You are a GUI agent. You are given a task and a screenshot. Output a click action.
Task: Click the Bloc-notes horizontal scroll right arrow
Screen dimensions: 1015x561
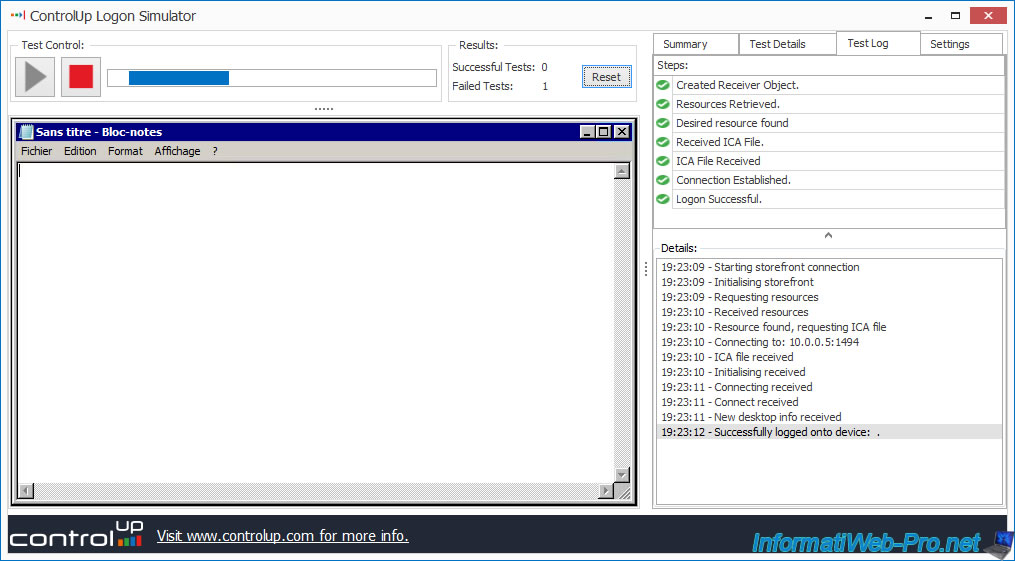point(605,491)
